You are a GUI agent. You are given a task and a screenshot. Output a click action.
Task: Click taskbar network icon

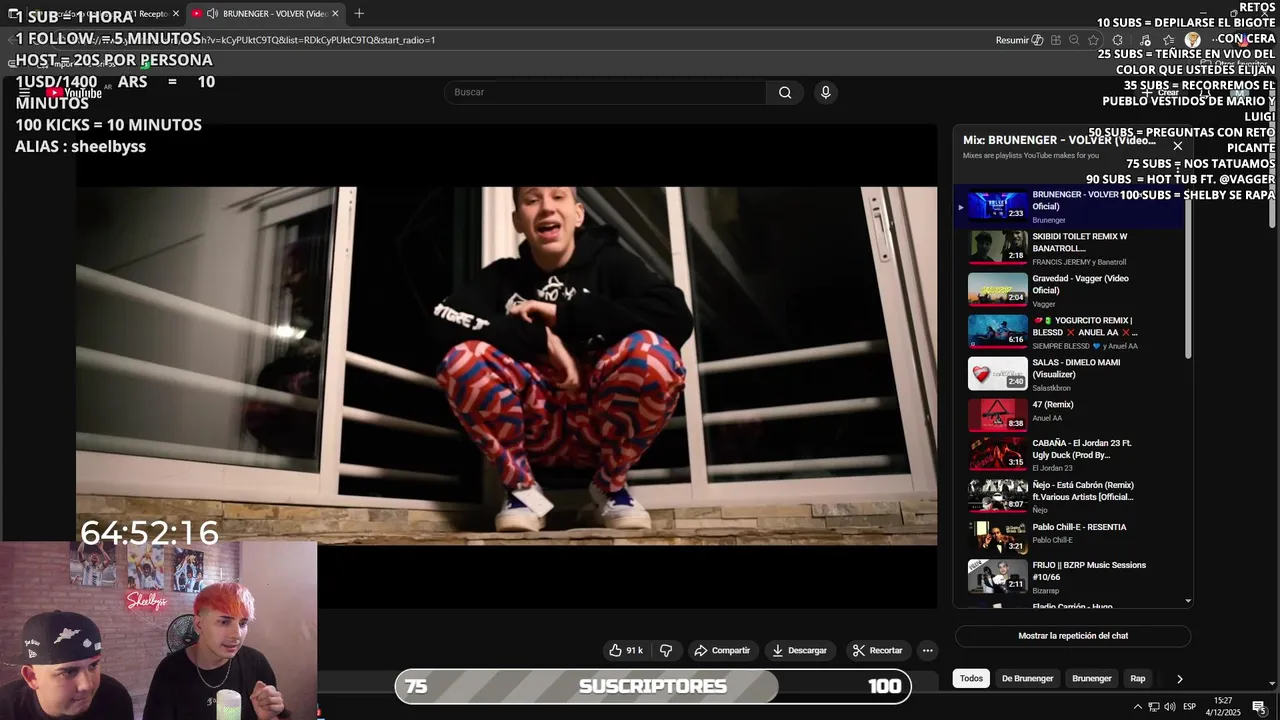(x=1154, y=707)
